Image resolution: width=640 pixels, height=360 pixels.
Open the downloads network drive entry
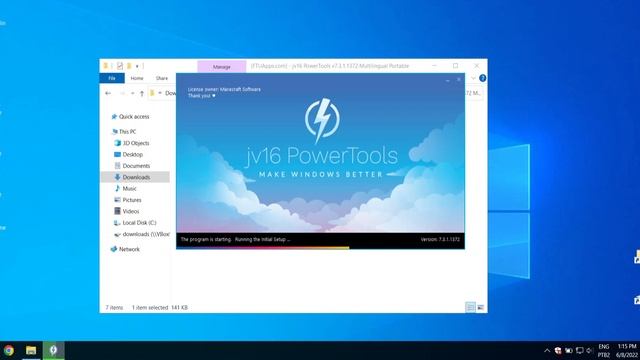pos(146,234)
